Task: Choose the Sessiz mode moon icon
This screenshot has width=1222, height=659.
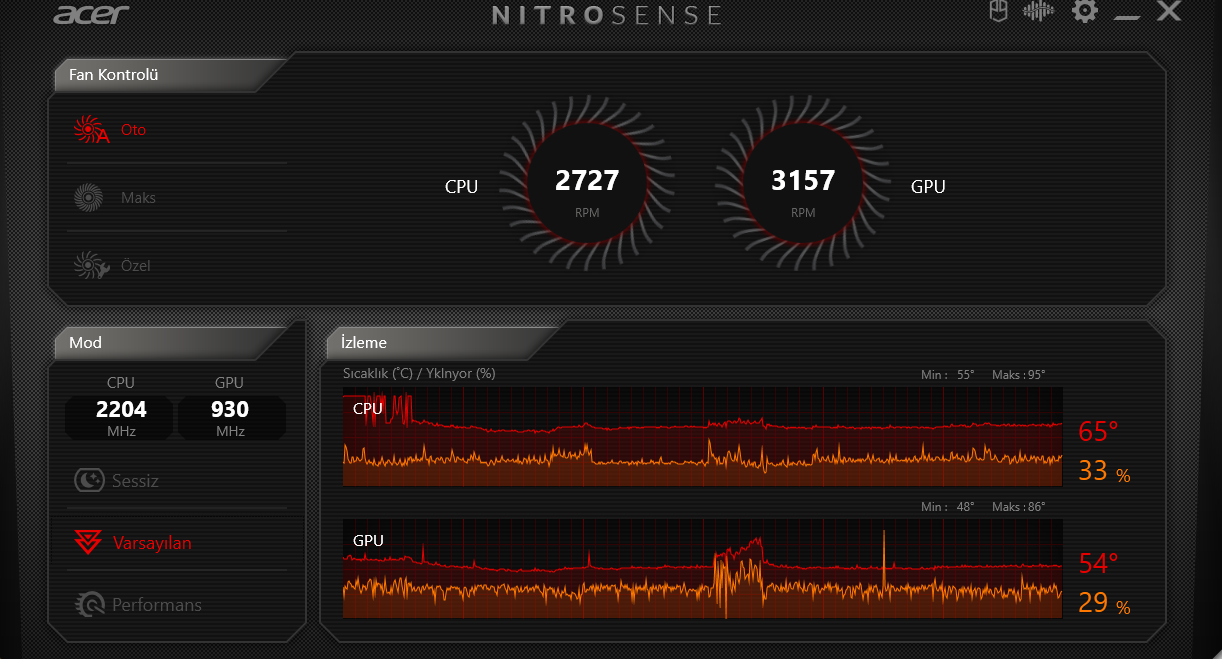Action: click(89, 481)
